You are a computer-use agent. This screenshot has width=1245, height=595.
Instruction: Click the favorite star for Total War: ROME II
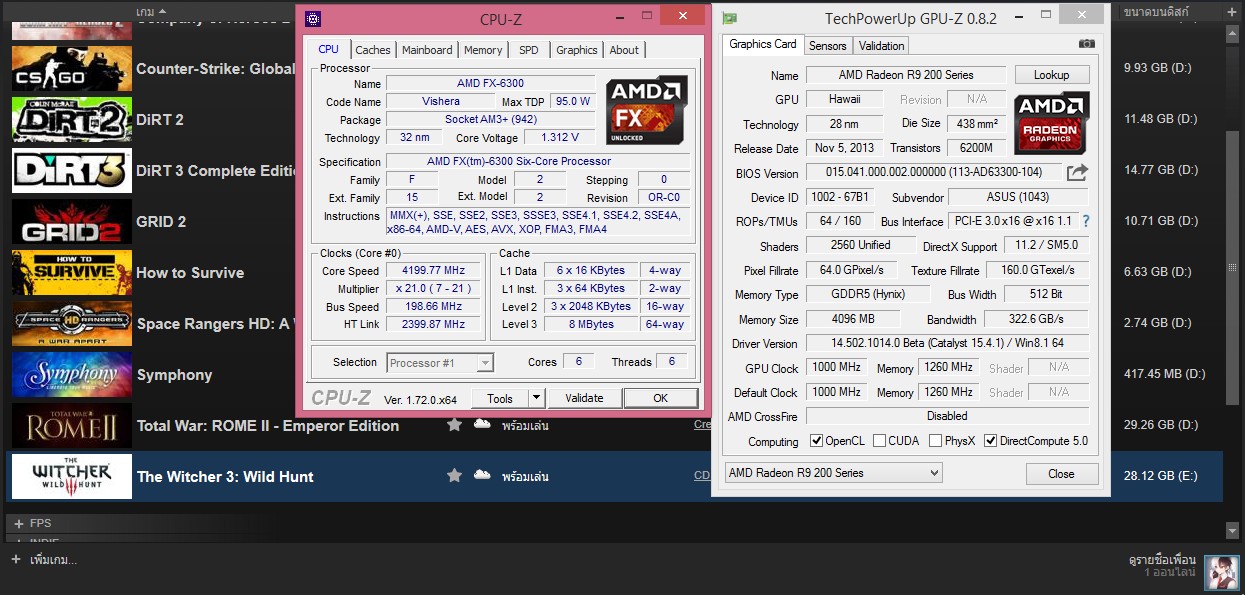click(x=454, y=425)
